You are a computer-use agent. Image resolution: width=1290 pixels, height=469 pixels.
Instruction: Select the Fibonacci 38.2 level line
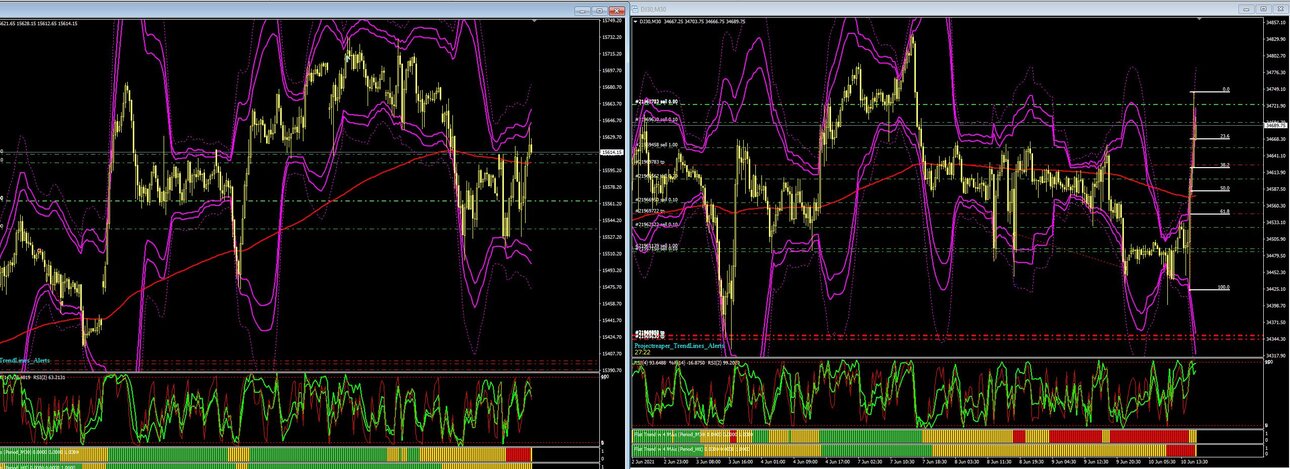(1210, 166)
